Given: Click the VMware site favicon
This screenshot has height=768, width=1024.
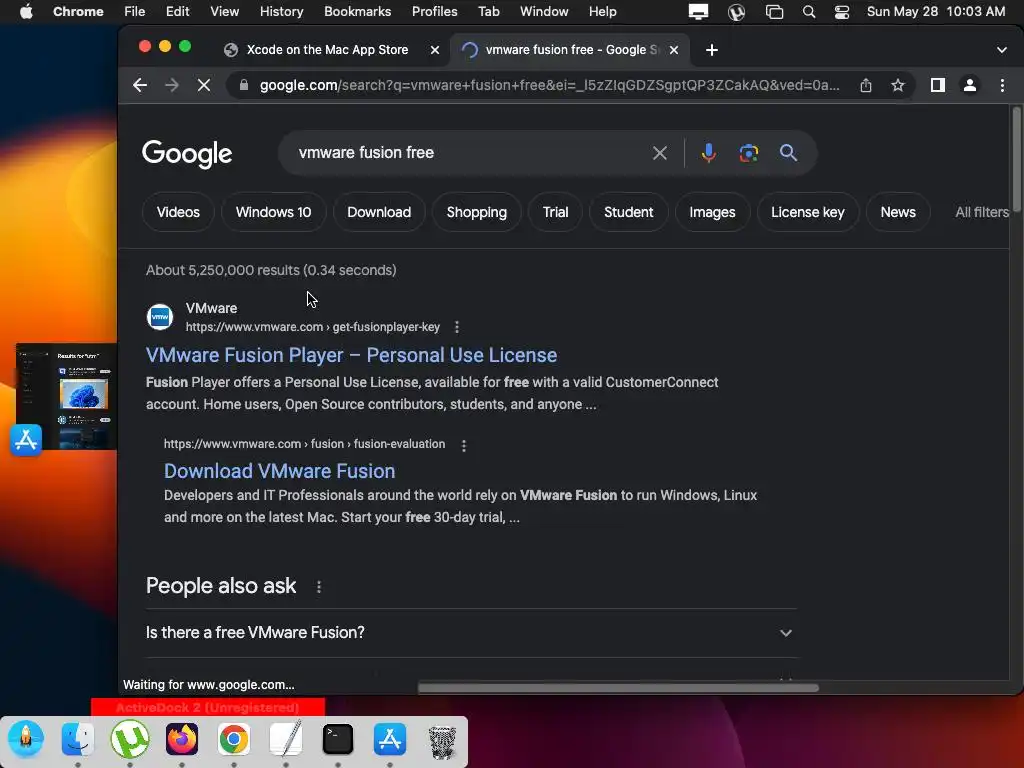Looking at the screenshot, I should pyautogui.click(x=160, y=317).
